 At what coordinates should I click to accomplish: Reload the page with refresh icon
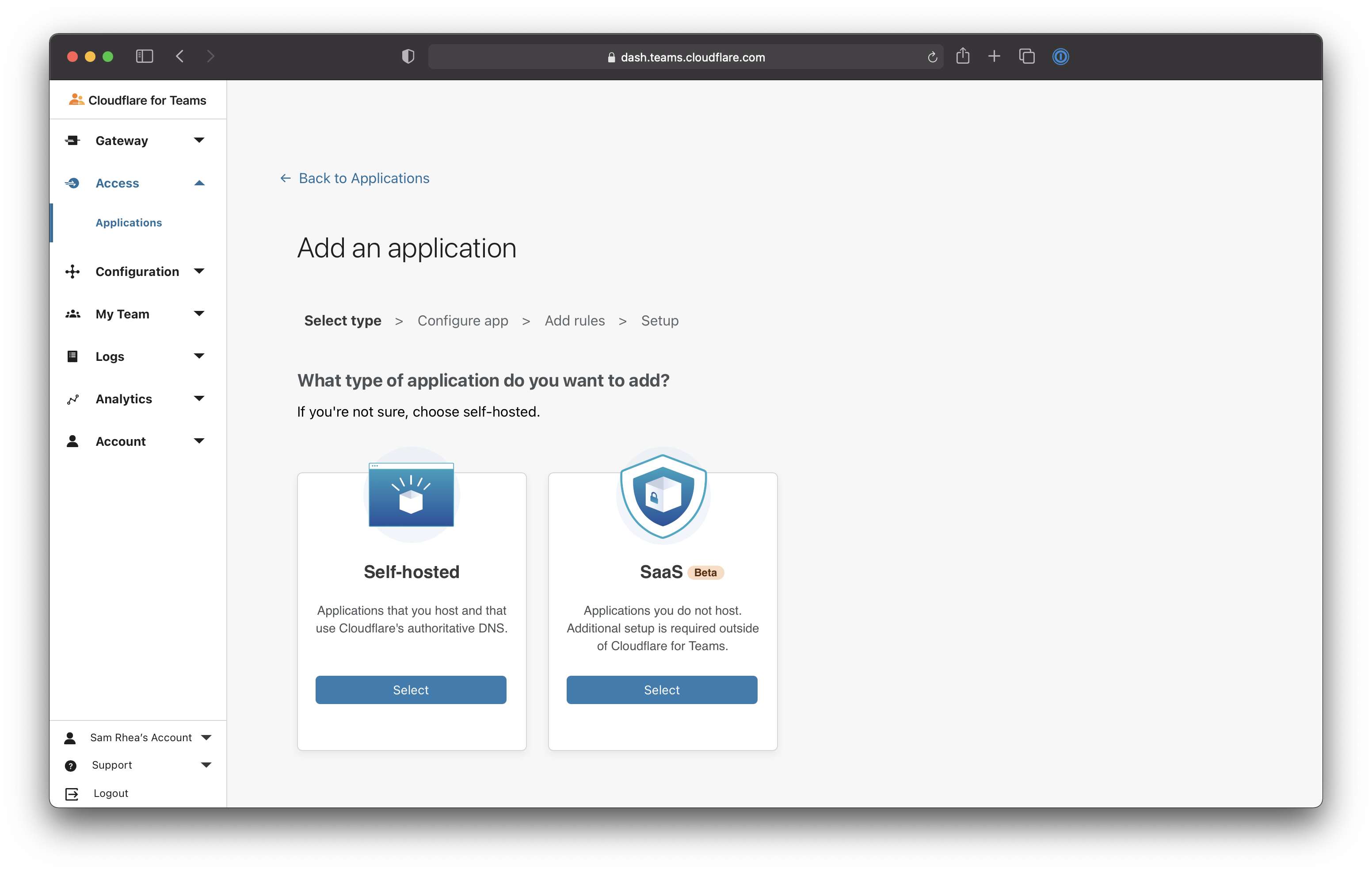[x=932, y=57]
